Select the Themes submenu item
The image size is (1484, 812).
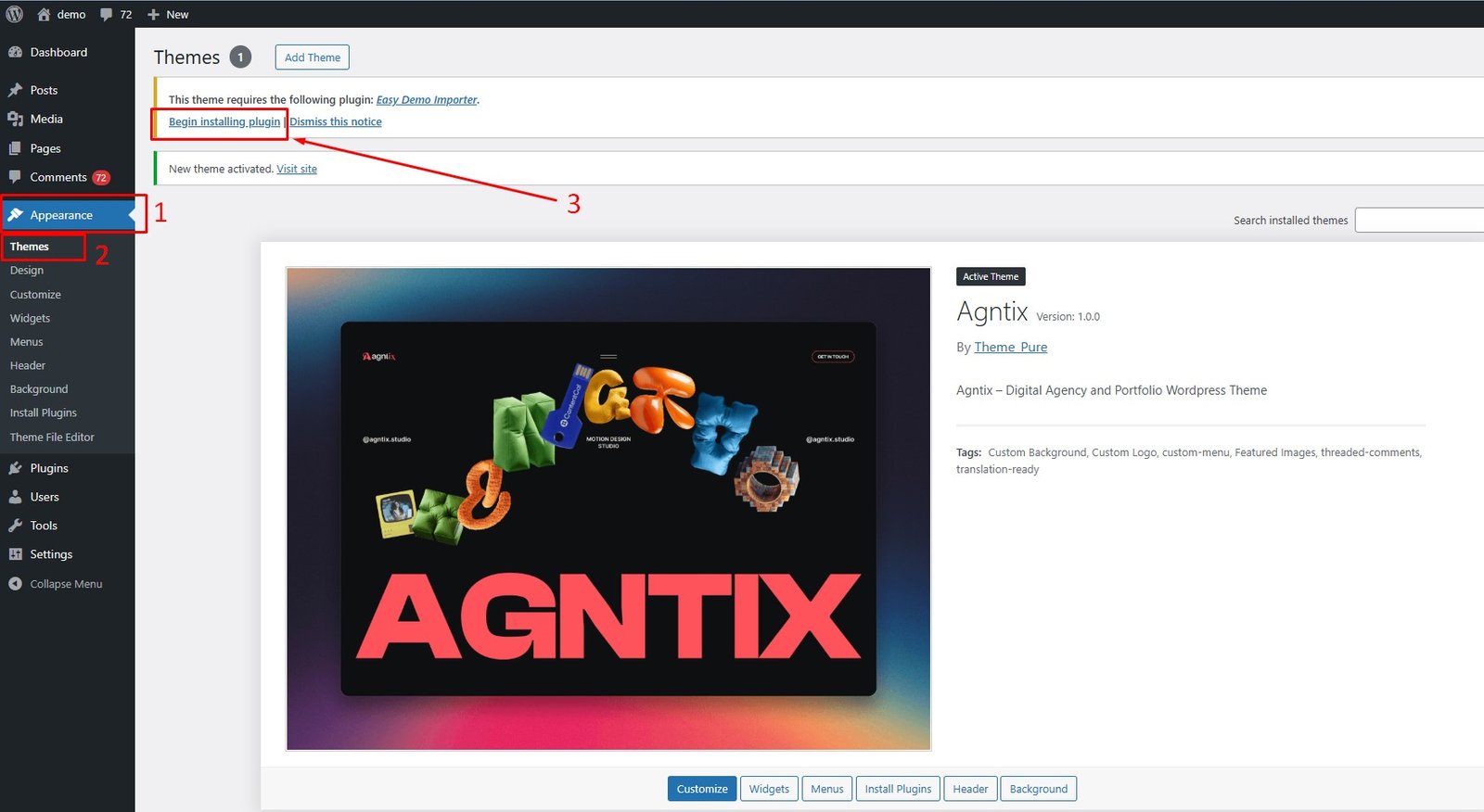tap(30, 247)
